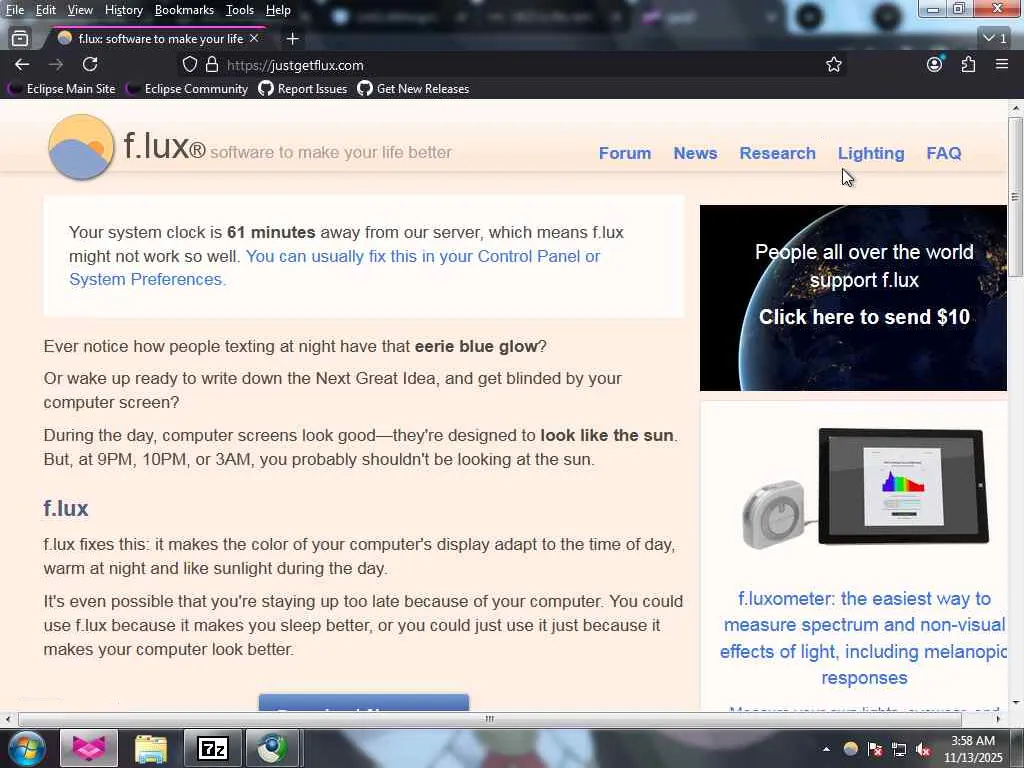This screenshot has height=768, width=1024.
Task: Open the Help menu
Action: 278,10
